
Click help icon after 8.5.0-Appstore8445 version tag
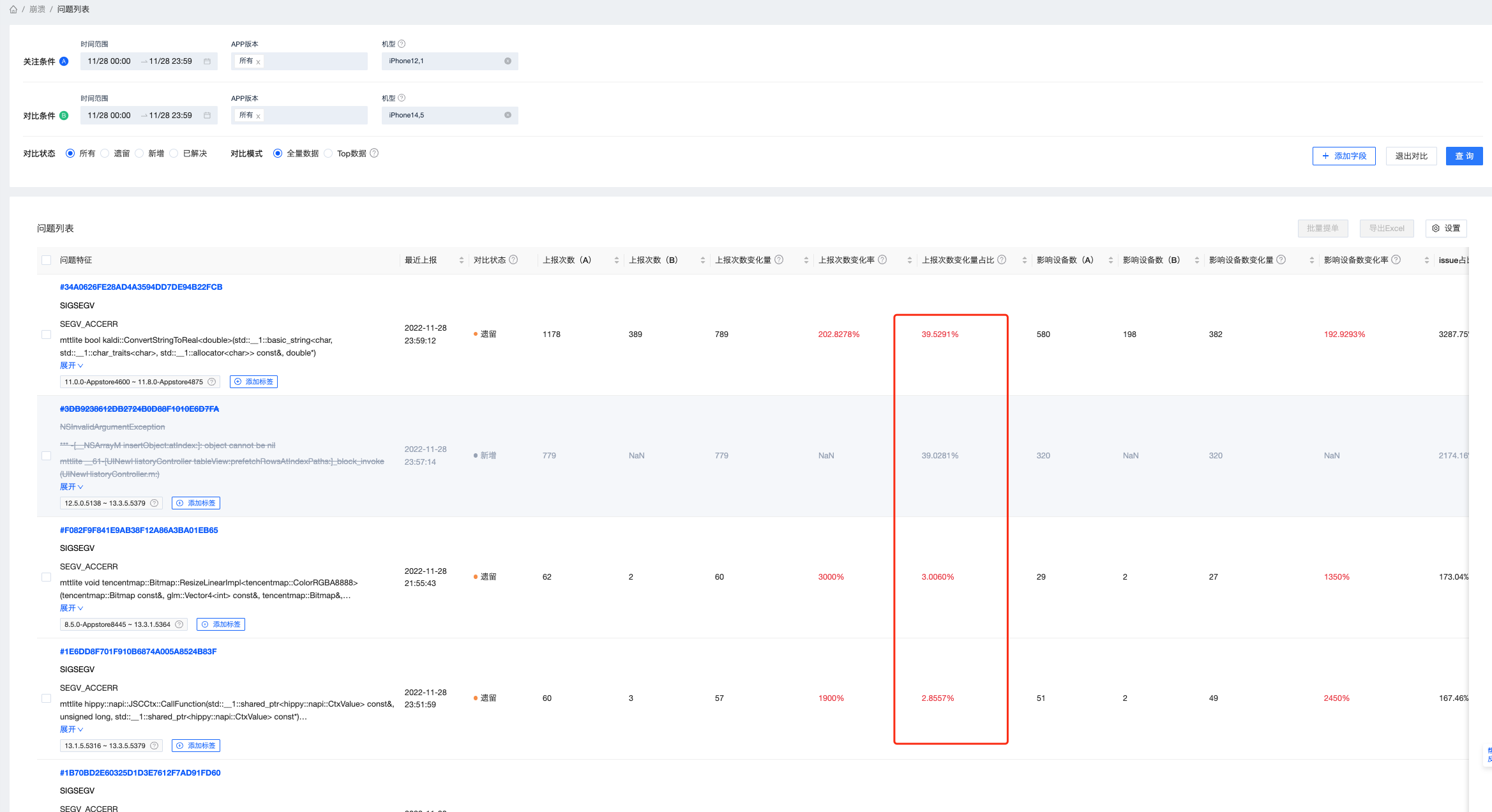(x=179, y=624)
